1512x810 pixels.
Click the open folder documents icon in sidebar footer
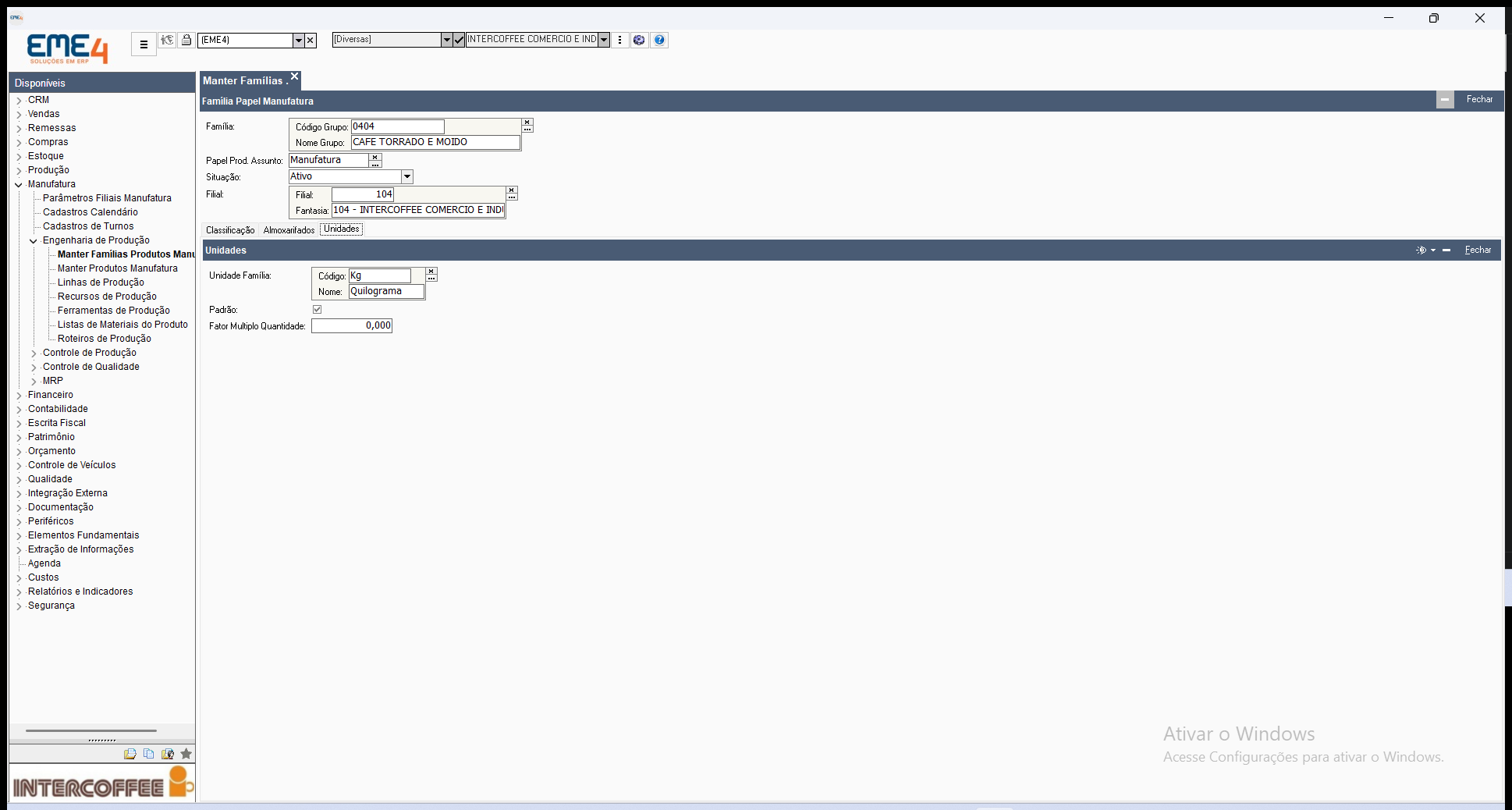(x=130, y=754)
